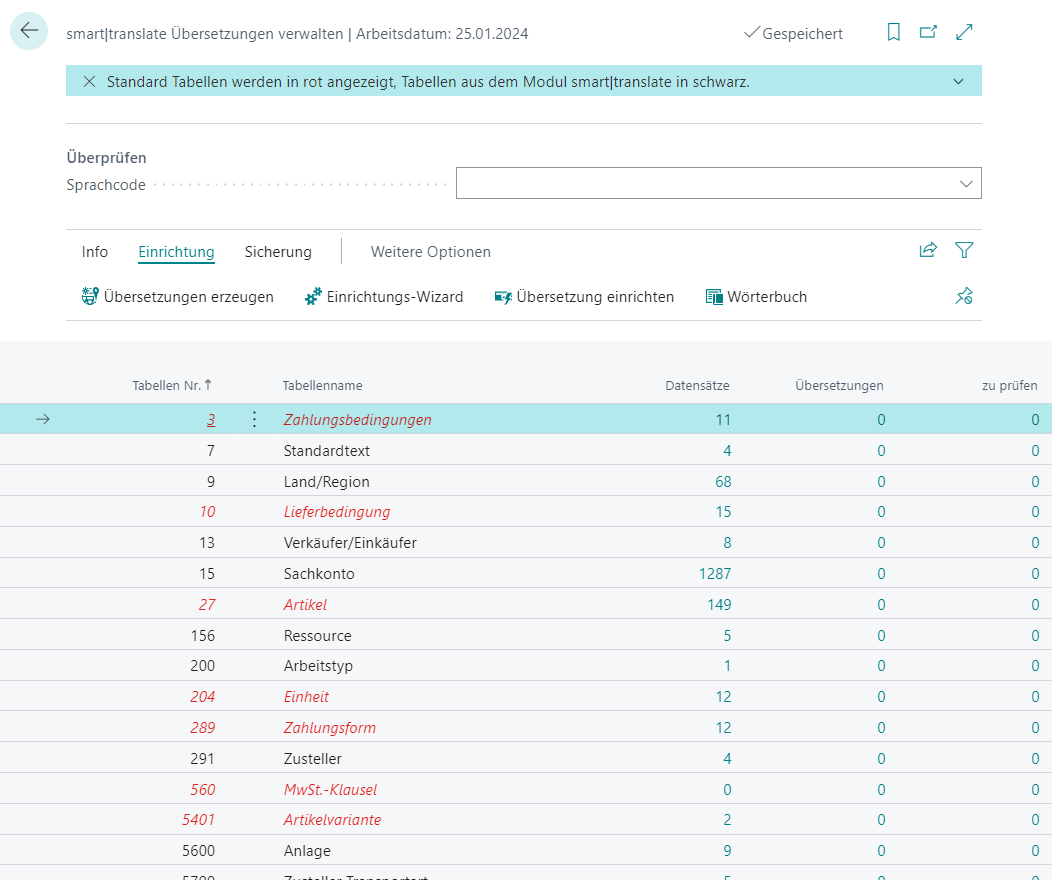Dismiss the notification banner with X

click(89, 82)
